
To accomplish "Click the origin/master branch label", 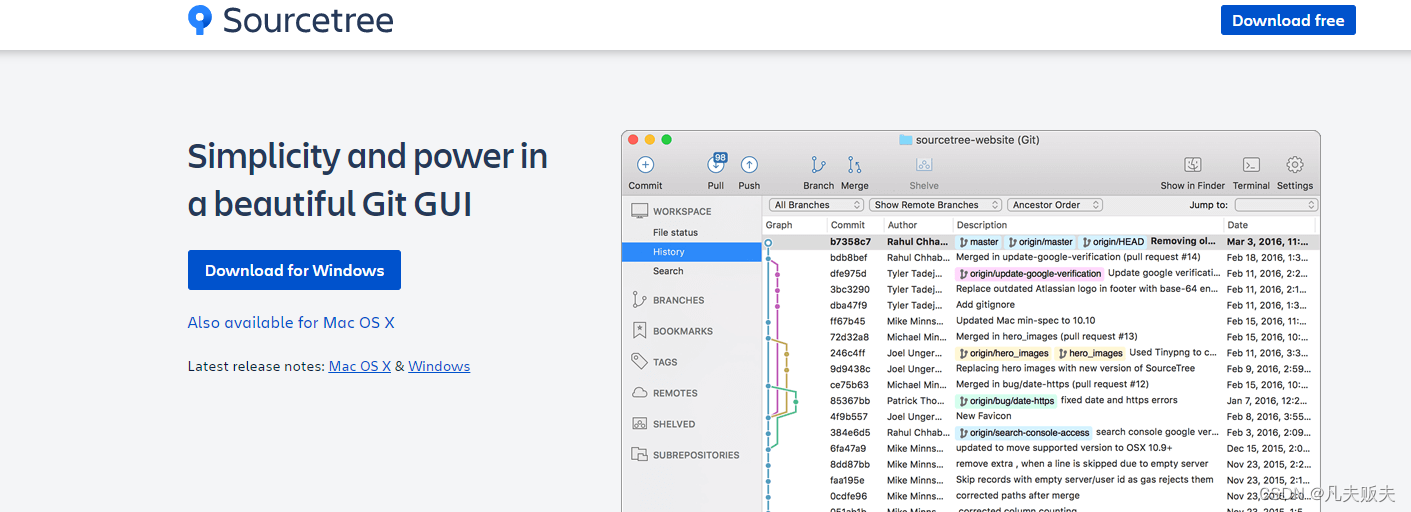I will [x=1040, y=241].
